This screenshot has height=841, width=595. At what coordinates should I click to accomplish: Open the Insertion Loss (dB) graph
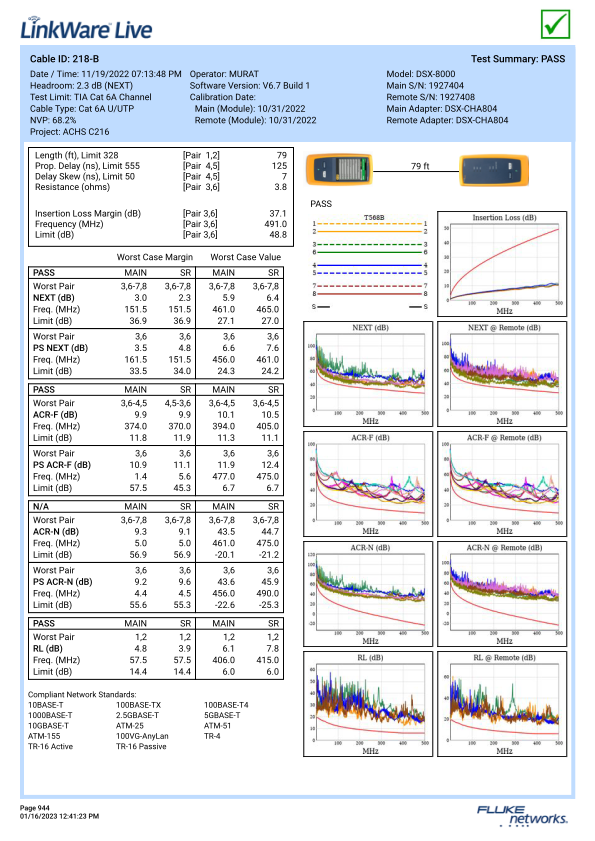(x=502, y=263)
